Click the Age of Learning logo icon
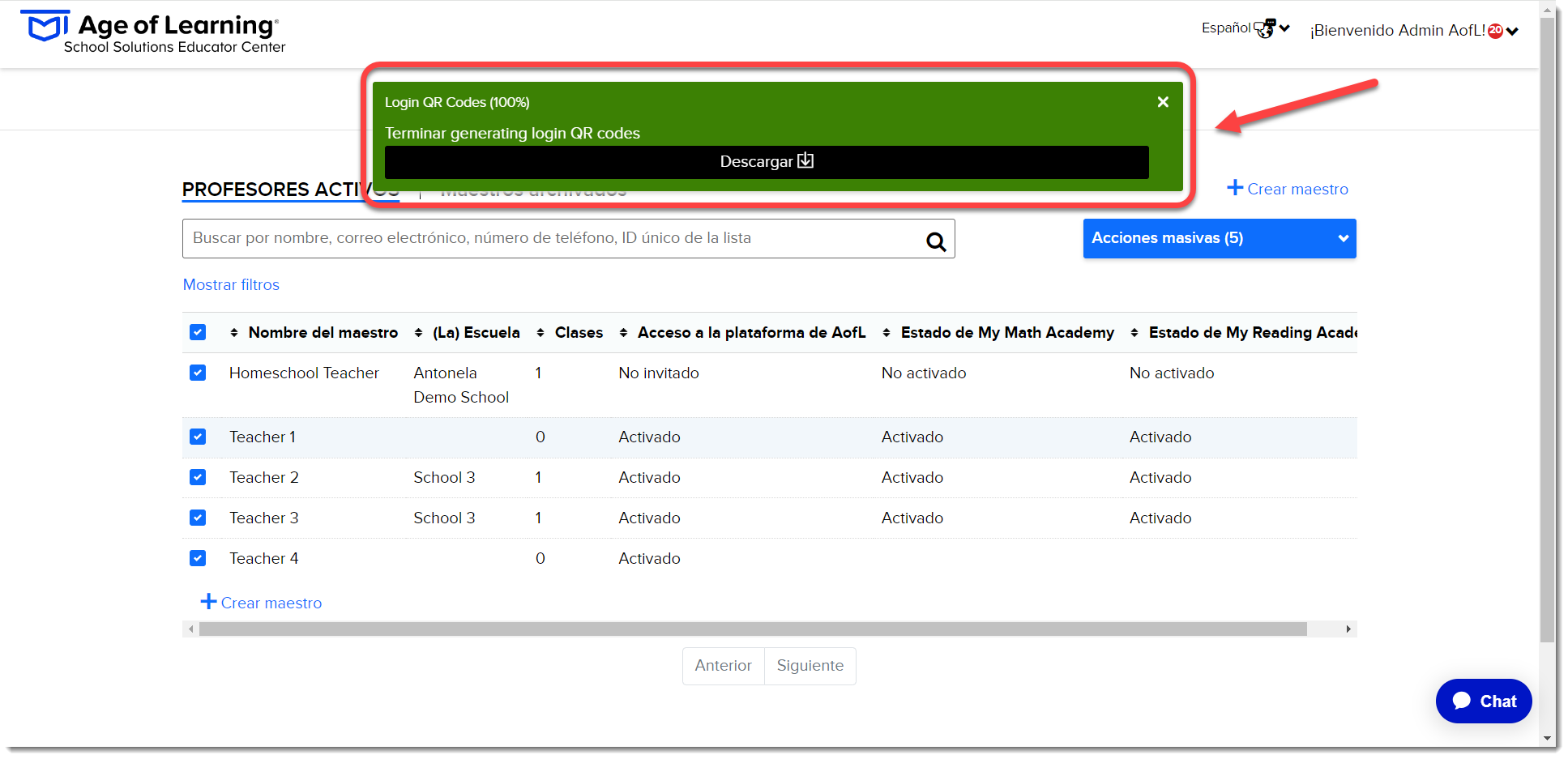Viewport: 1568px width, 759px height. click(x=44, y=26)
